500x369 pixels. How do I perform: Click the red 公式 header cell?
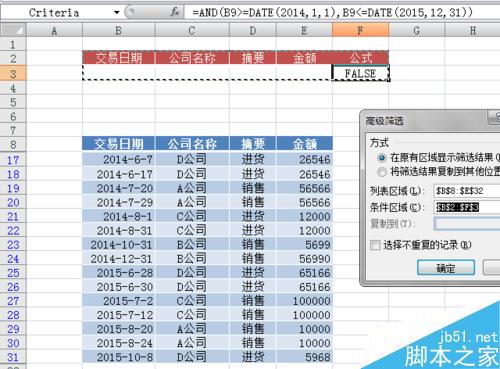click(x=360, y=58)
